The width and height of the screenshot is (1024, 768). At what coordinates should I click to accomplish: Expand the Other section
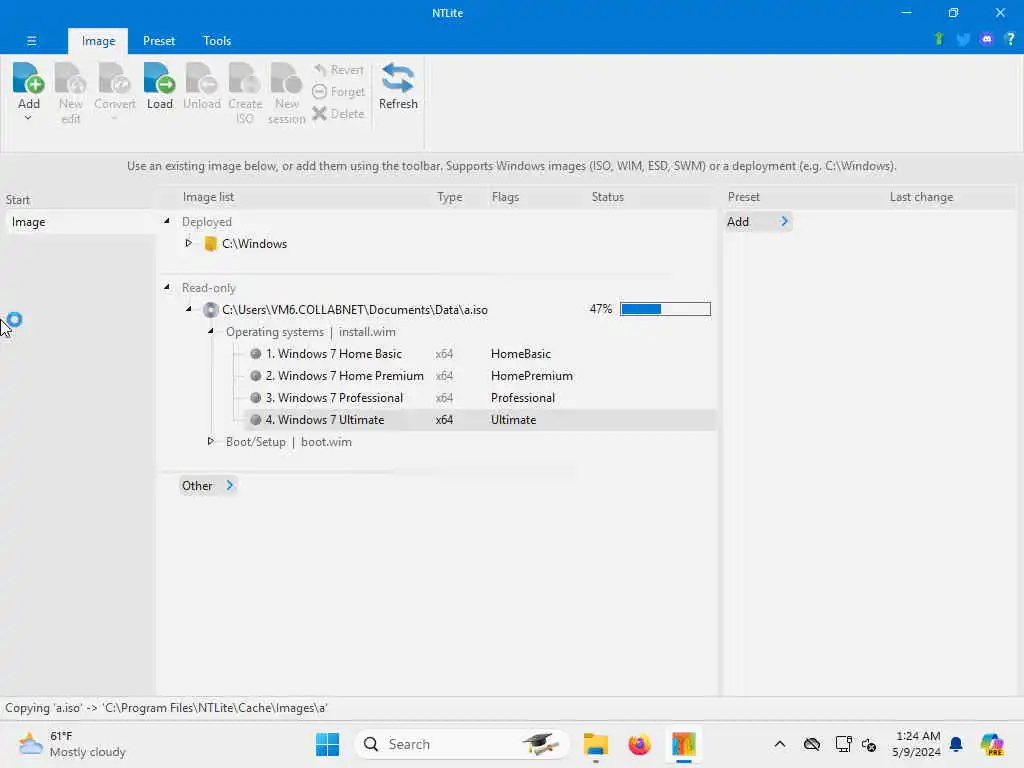click(x=208, y=485)
